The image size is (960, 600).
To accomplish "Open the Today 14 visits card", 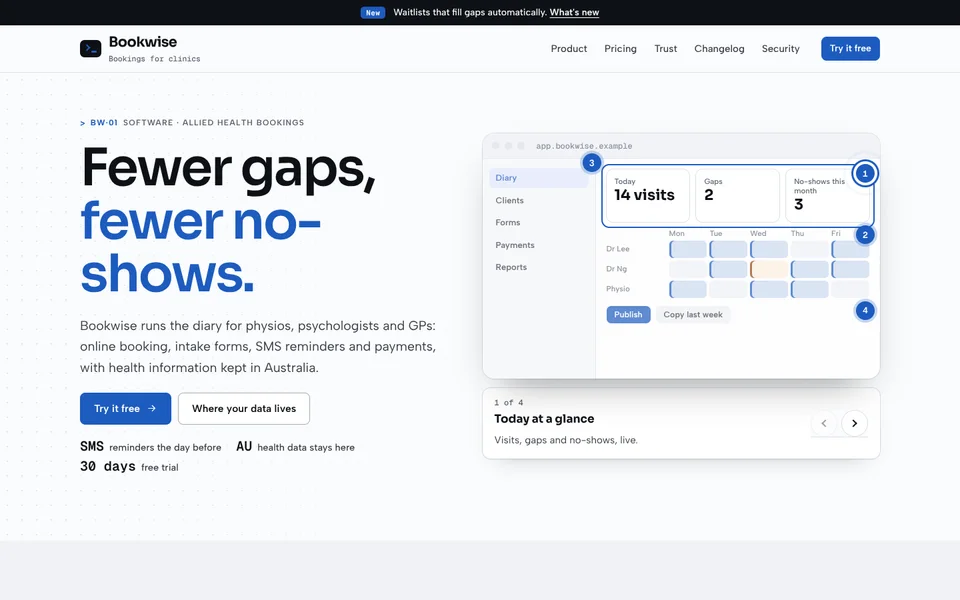I will pos(648,195).
